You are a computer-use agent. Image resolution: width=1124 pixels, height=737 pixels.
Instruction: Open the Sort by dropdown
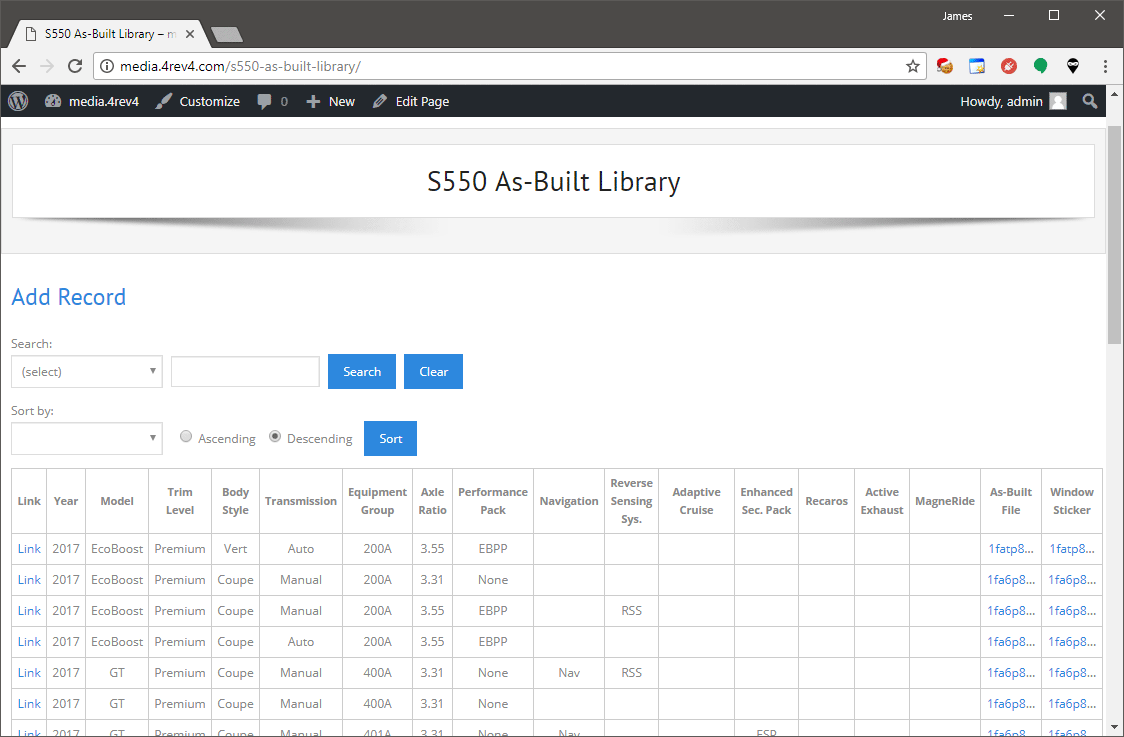87,438
